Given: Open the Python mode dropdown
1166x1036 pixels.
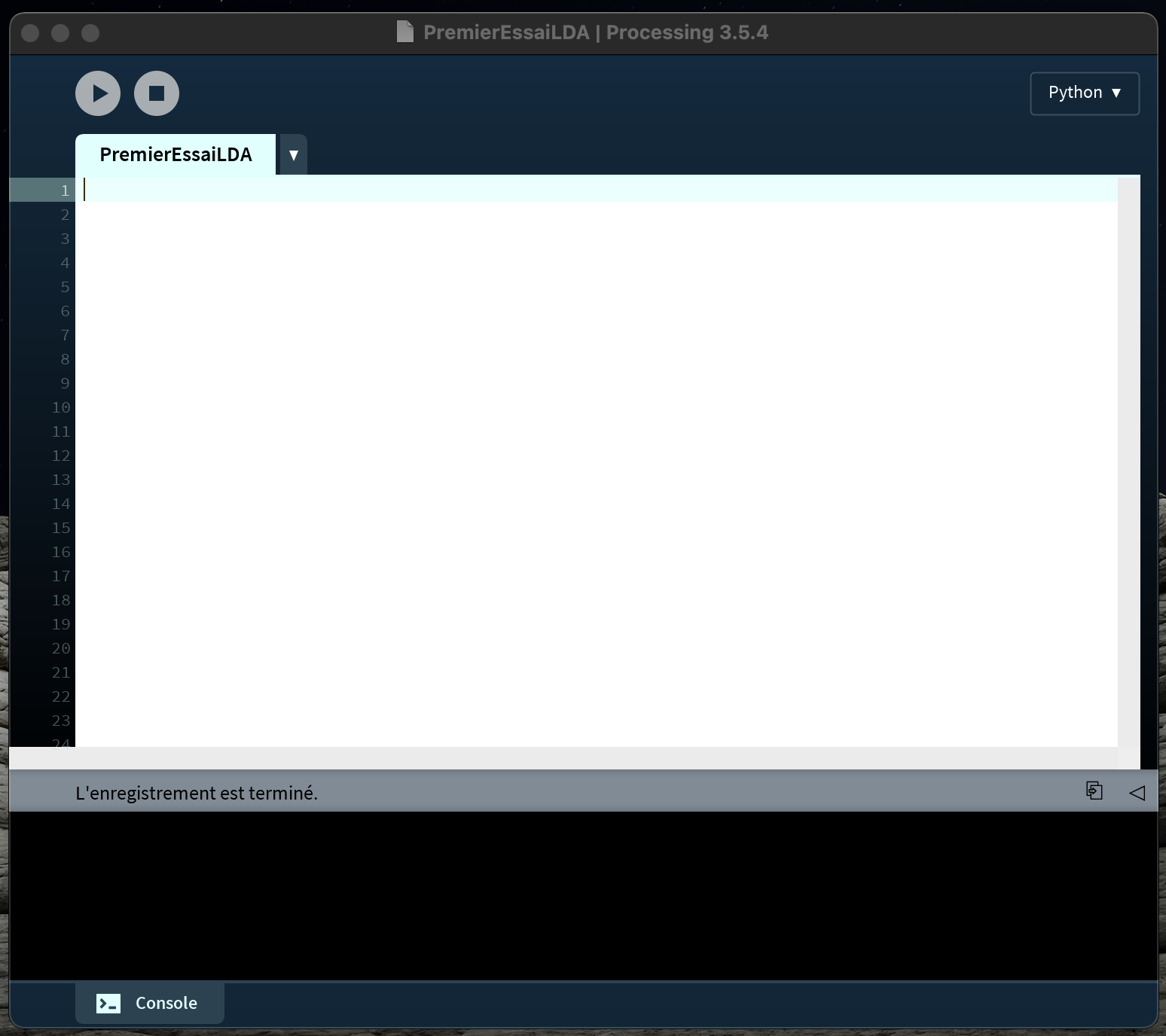Looking at the screenshot, I should click(1084, 93).
